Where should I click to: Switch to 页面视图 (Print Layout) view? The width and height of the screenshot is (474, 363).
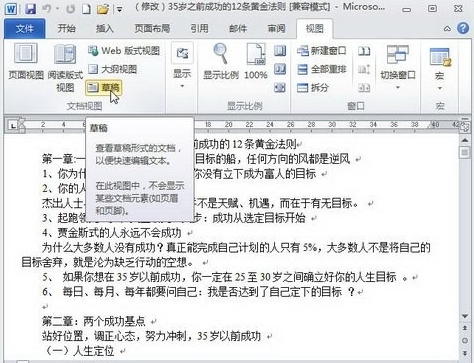(26, 62)
